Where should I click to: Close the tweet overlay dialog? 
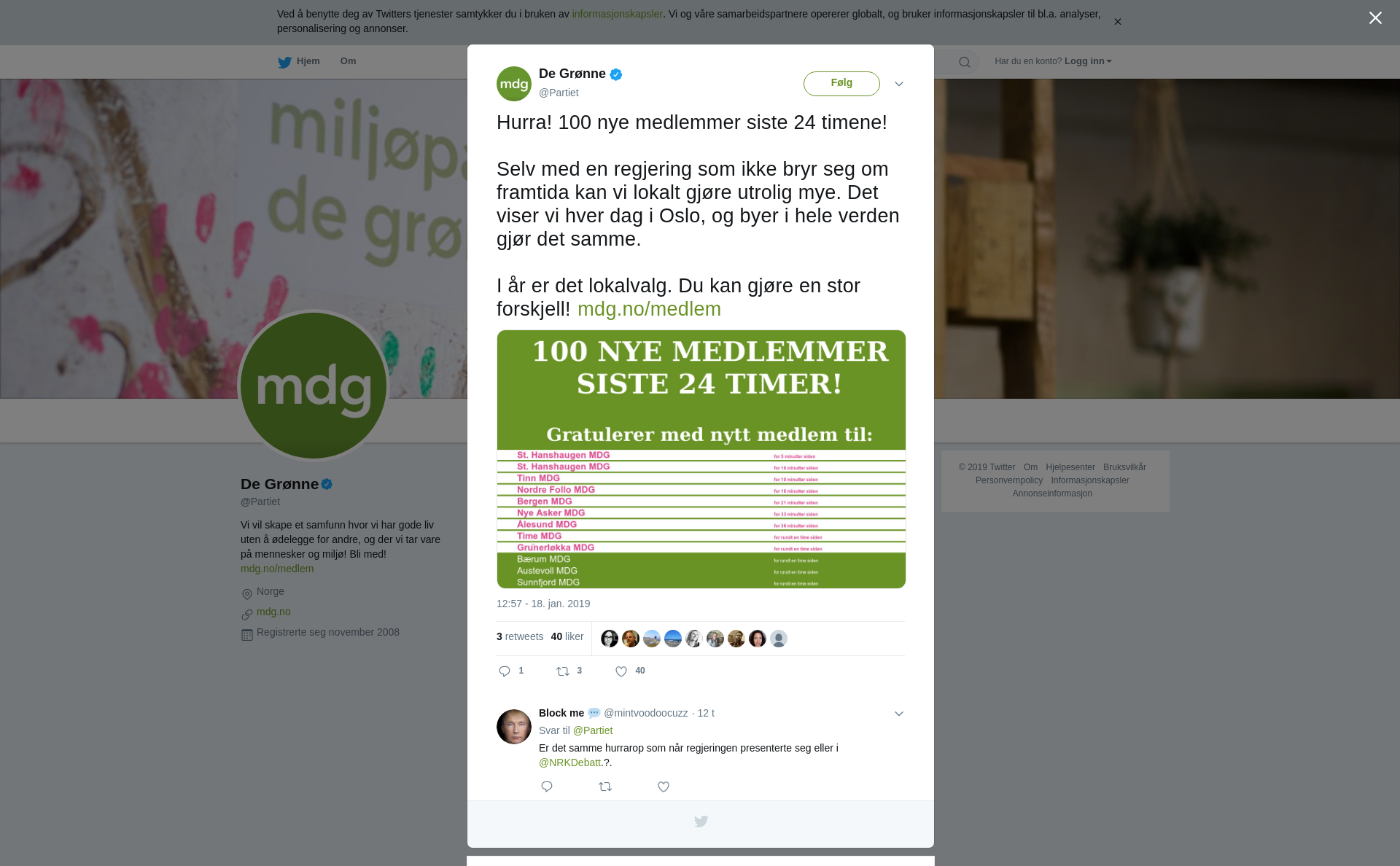pyautogui.click(x=1375, y=18)
